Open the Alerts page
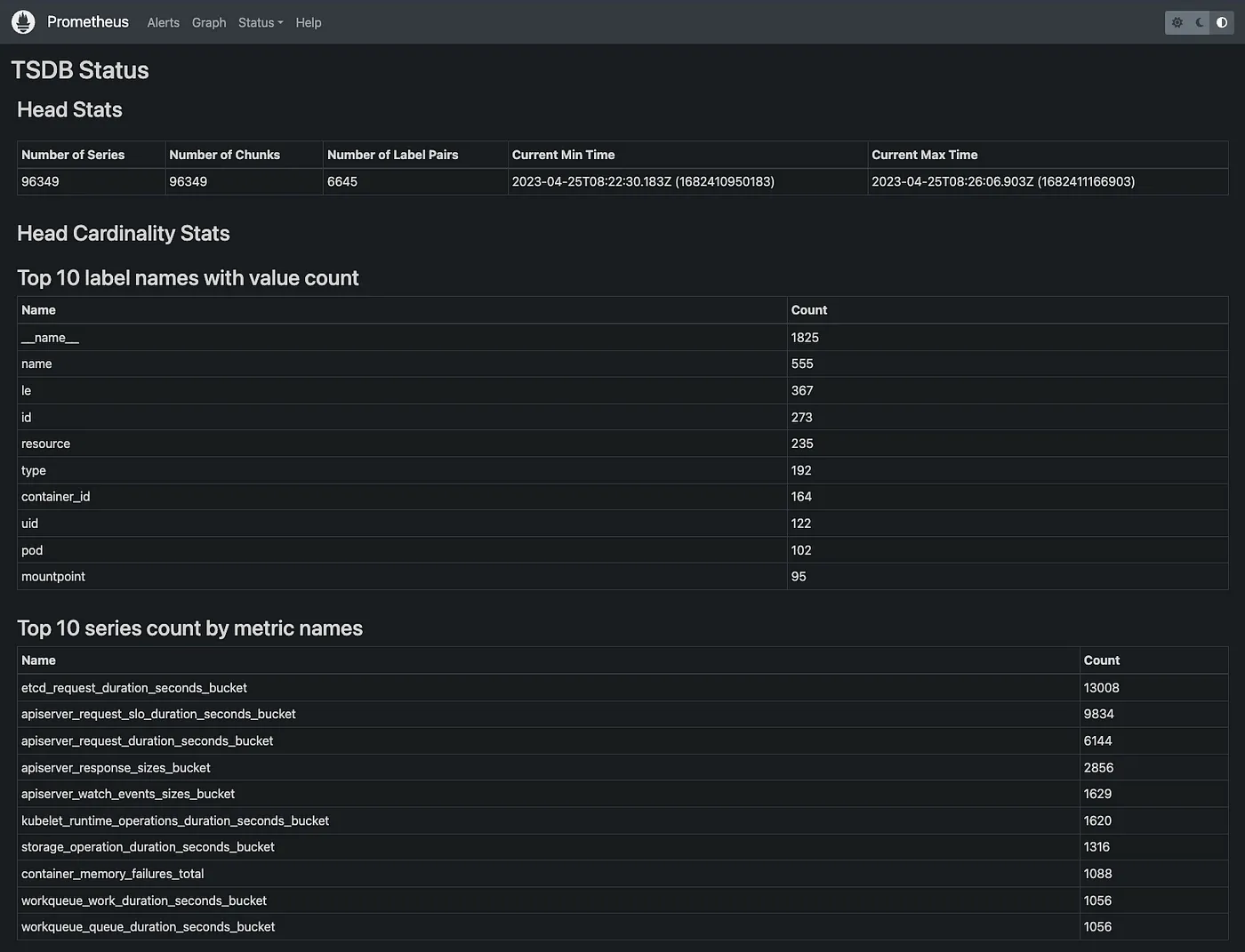 [x=163, y=22]
